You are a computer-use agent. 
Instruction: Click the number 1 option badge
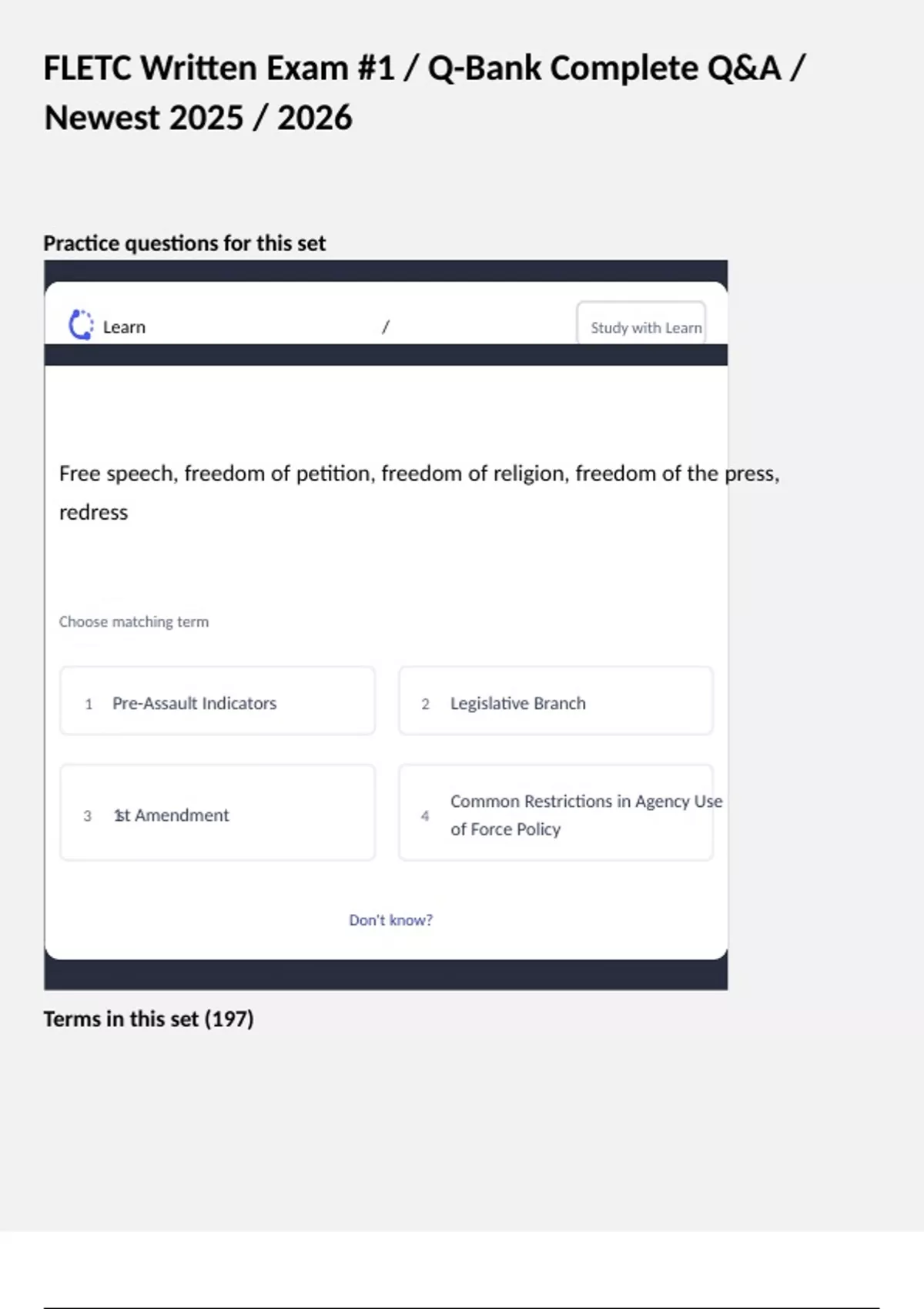(89, 704)
